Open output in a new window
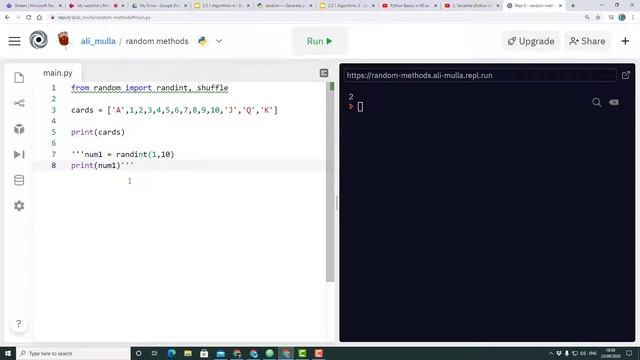The image size is (640, 360). (626, 75)
